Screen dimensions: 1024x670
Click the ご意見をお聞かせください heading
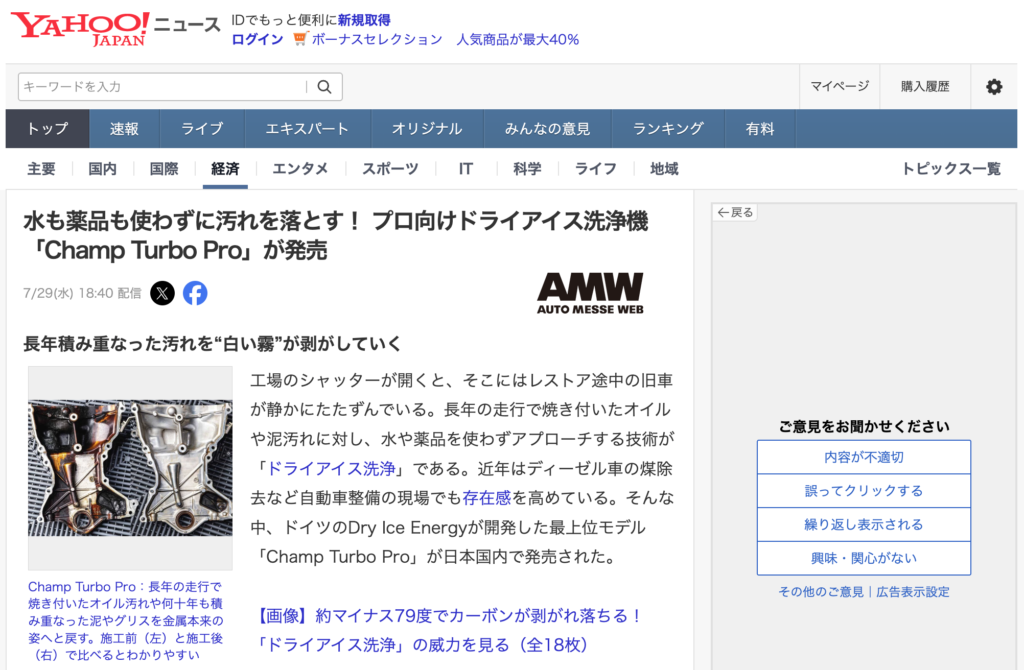tap(864, 426)
